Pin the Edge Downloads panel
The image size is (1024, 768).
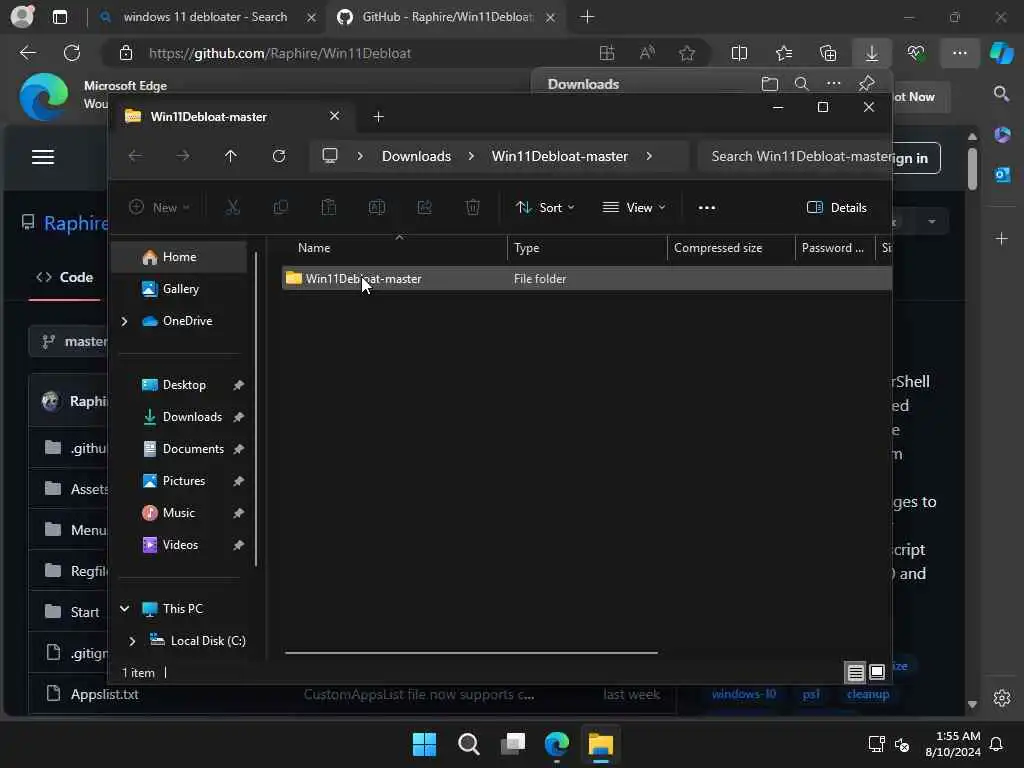tap(867, 84)
